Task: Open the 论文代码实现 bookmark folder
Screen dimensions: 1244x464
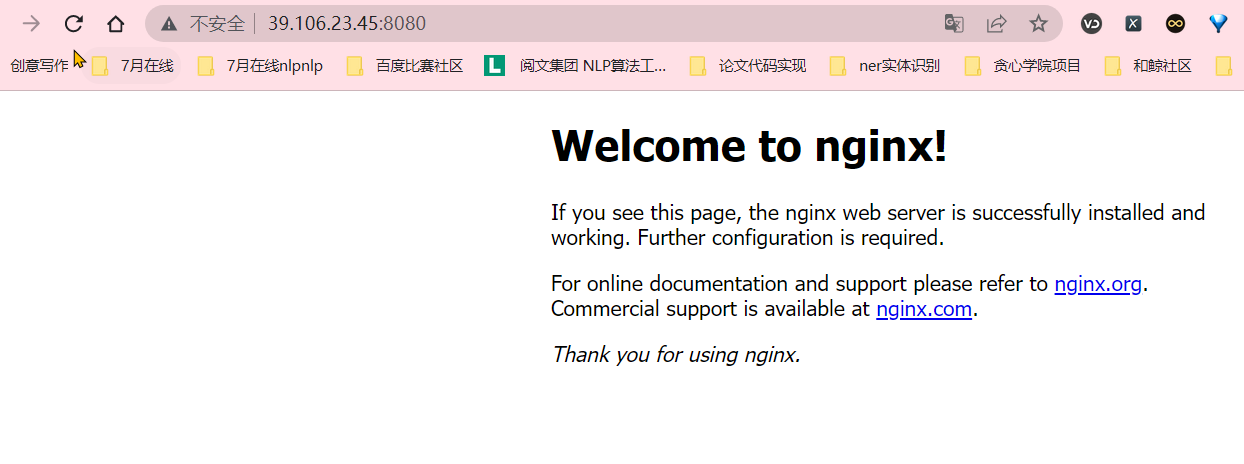Action: tap(748, 66)
